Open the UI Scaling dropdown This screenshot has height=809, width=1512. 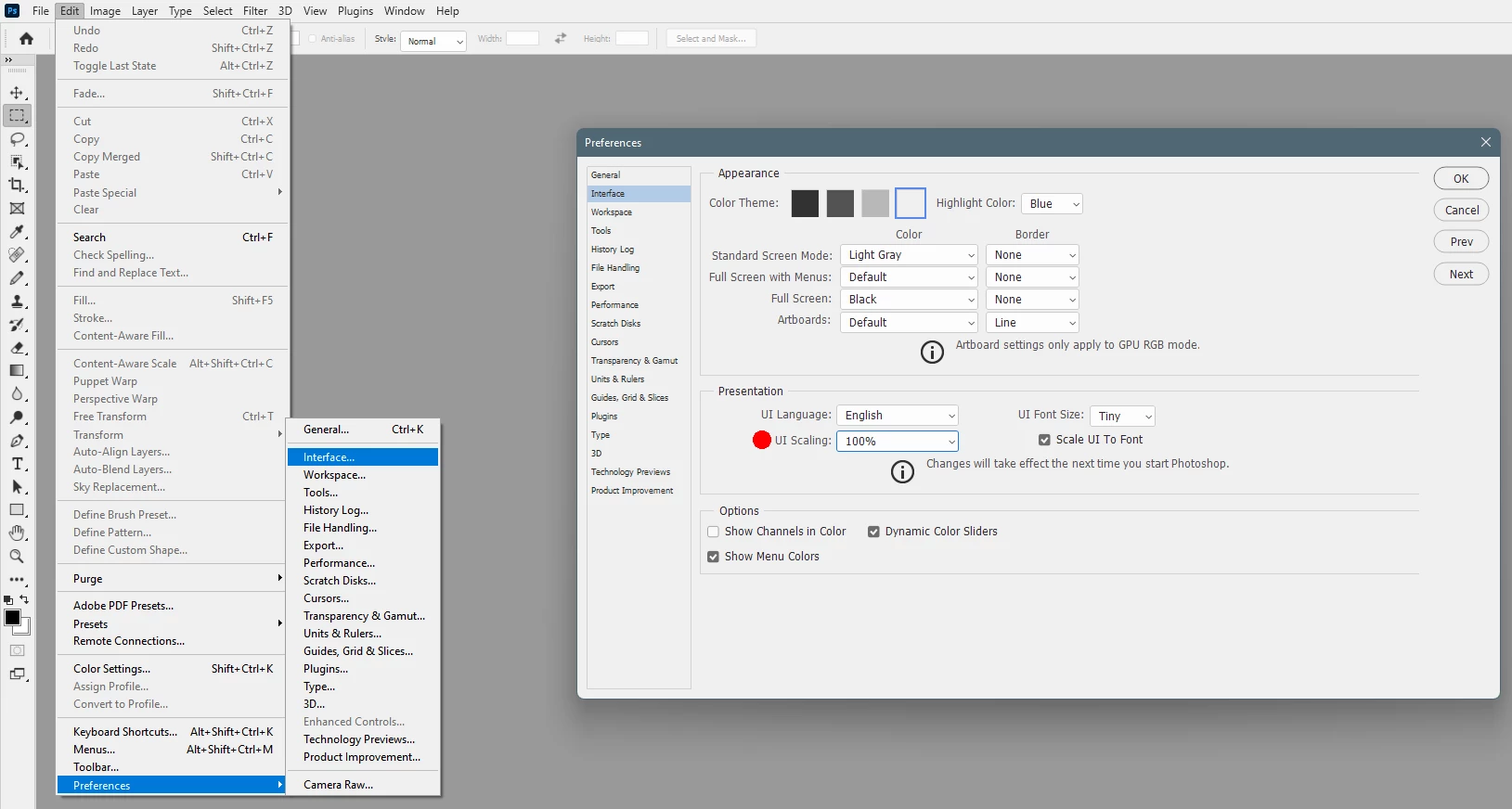coord(898,442)
